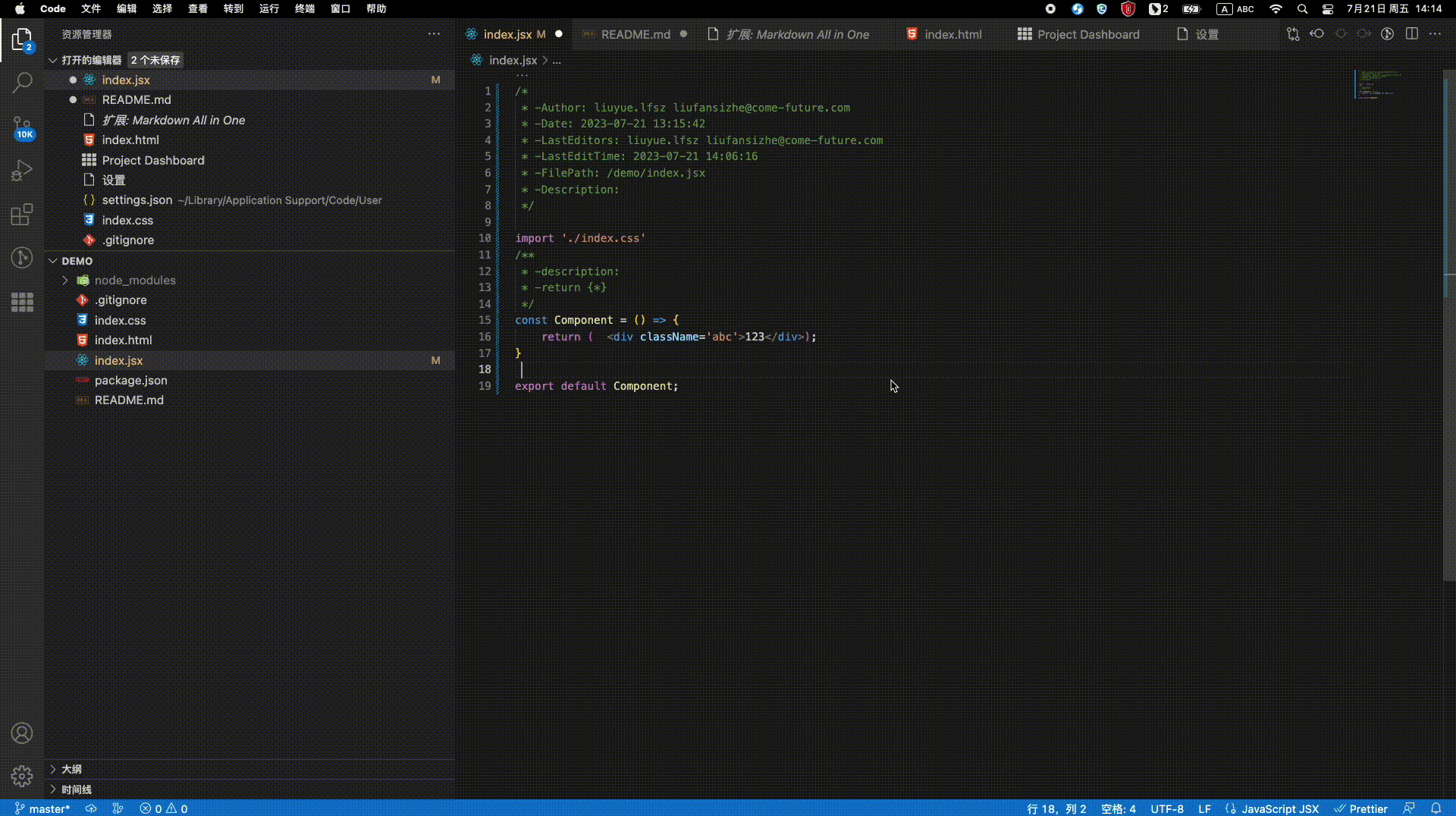The width and height of the screenshot is (1456, 816).
Task: Click the unsaved dot on index.jsx tab
Action: pyautogui.click(x=559, y=34)
